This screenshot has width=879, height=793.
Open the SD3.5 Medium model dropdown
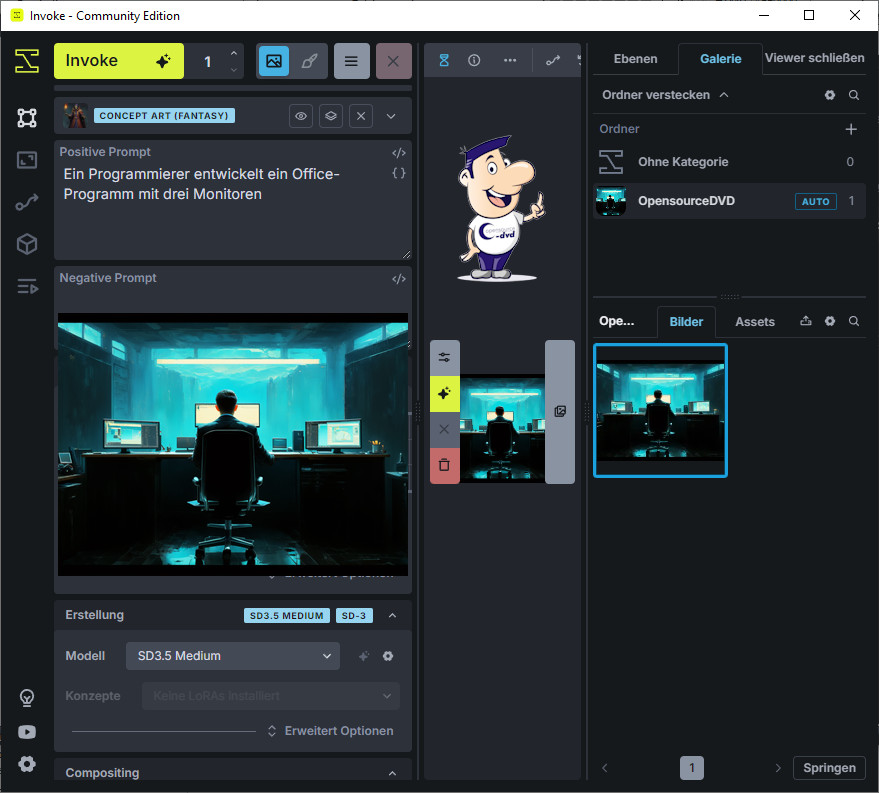tap(233, 656)
